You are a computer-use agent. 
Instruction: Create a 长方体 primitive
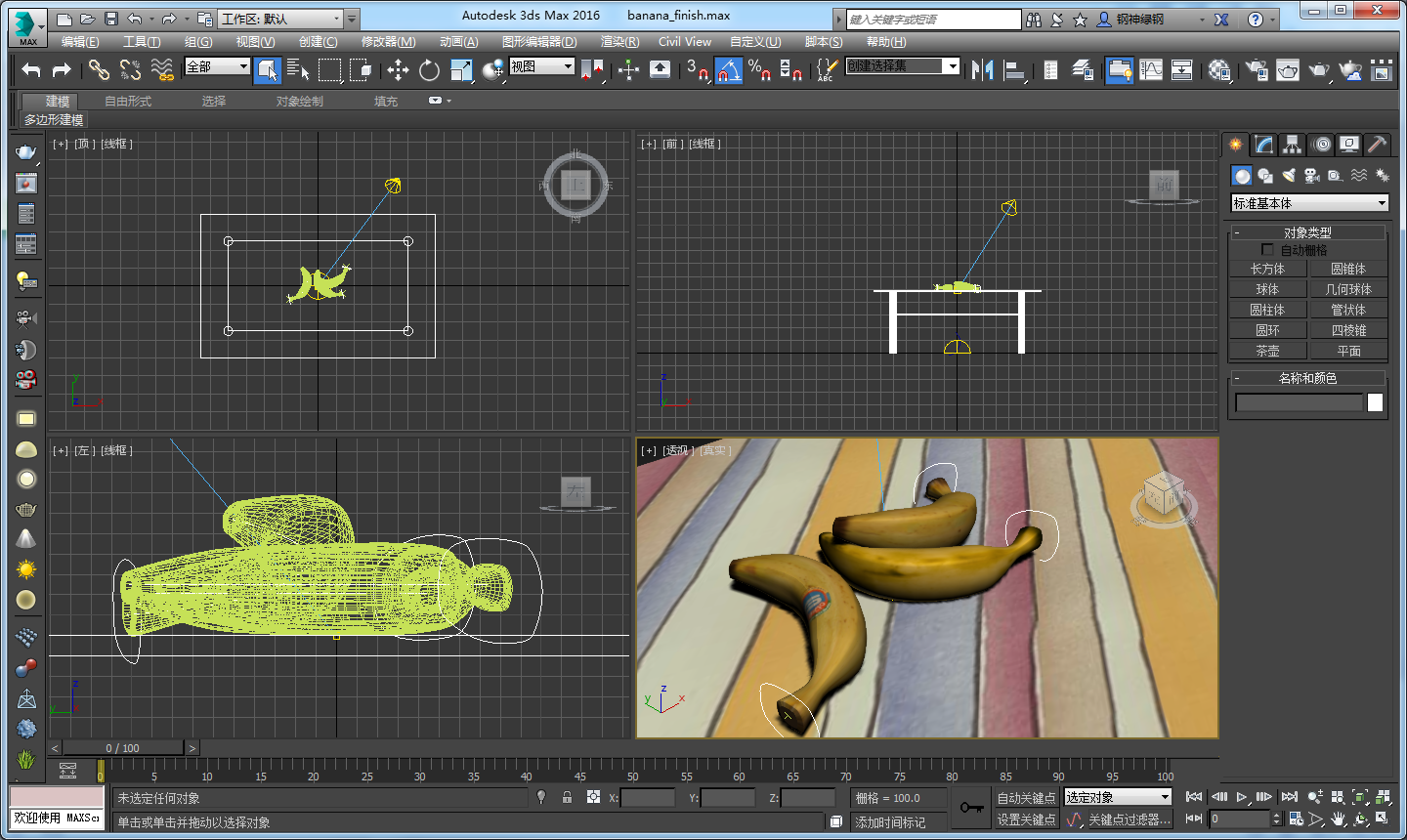click(x=1267, y=268)
